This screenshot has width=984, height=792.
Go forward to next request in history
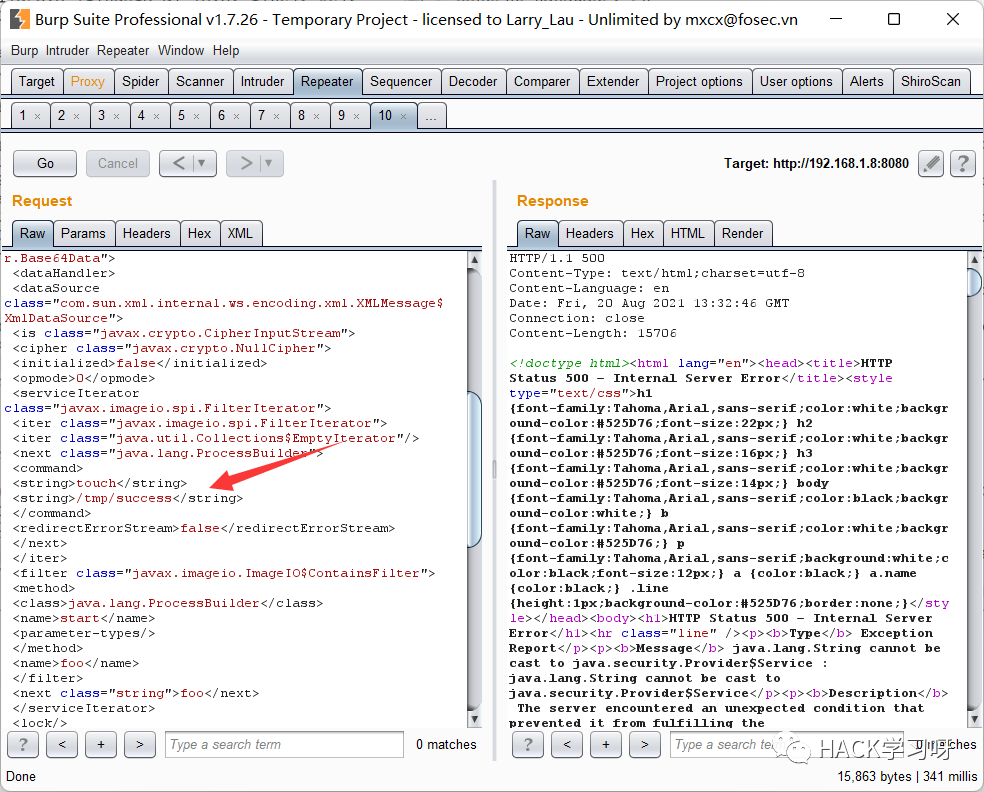(x=245, y=164)
